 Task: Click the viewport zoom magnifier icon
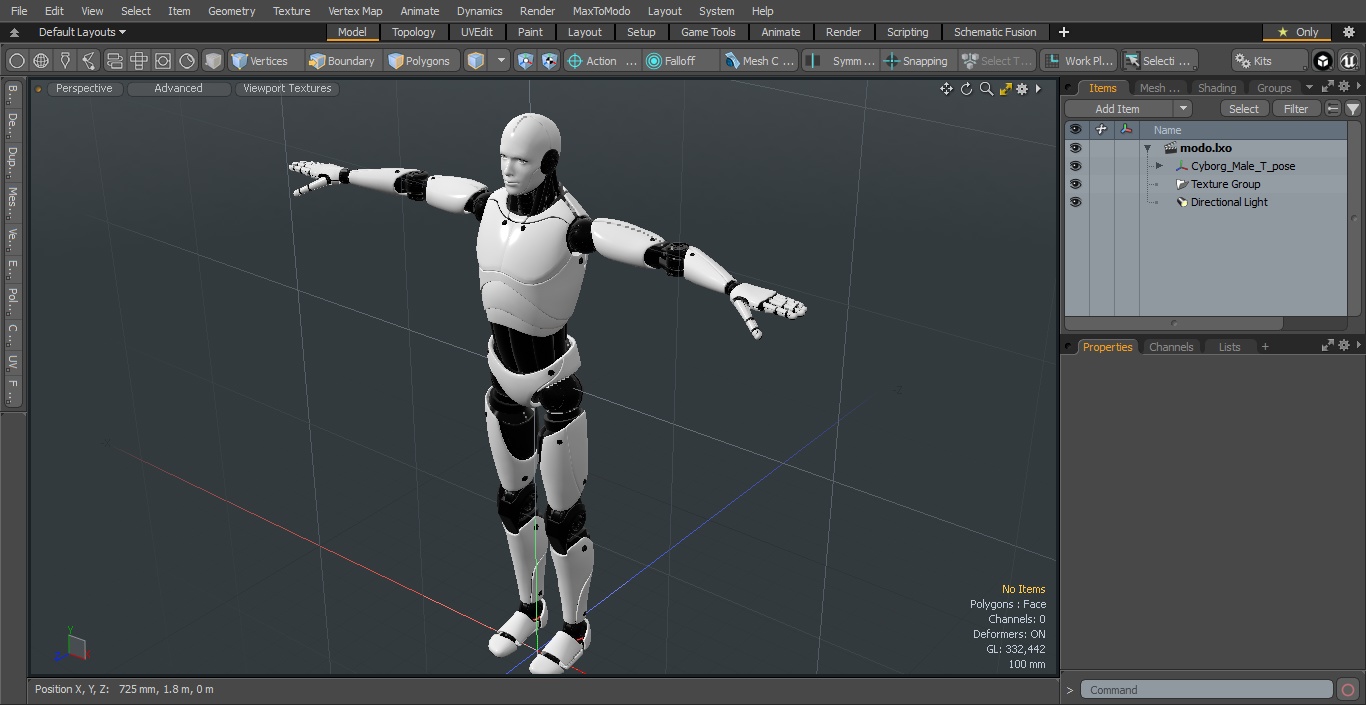986,89
